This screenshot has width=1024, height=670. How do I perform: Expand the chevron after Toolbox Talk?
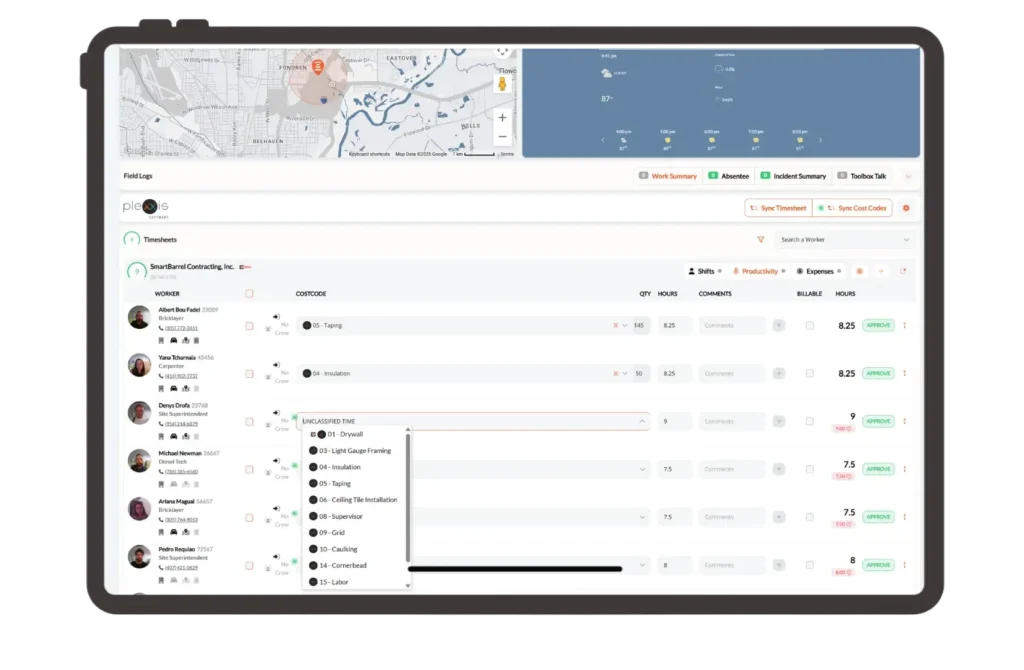pyautogui.click(x=908, y=176)
